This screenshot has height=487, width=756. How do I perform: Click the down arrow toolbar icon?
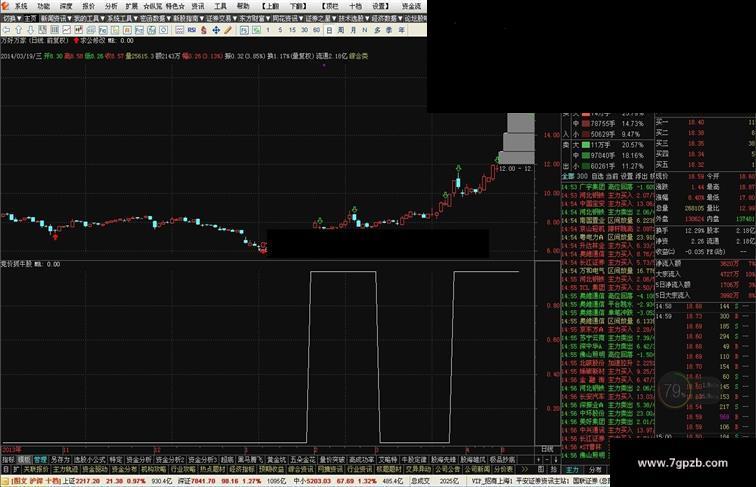(x=31, y=30)
